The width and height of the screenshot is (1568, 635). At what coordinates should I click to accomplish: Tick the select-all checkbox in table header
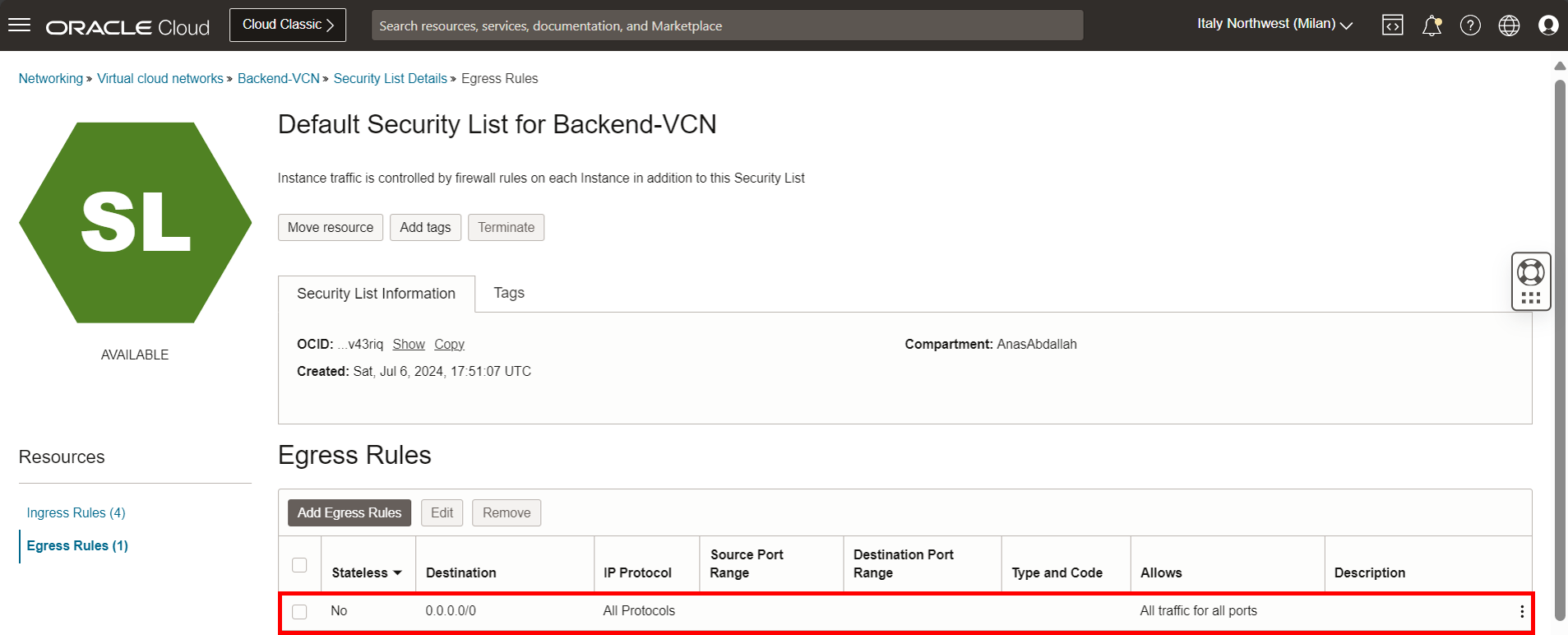(299, 565)
